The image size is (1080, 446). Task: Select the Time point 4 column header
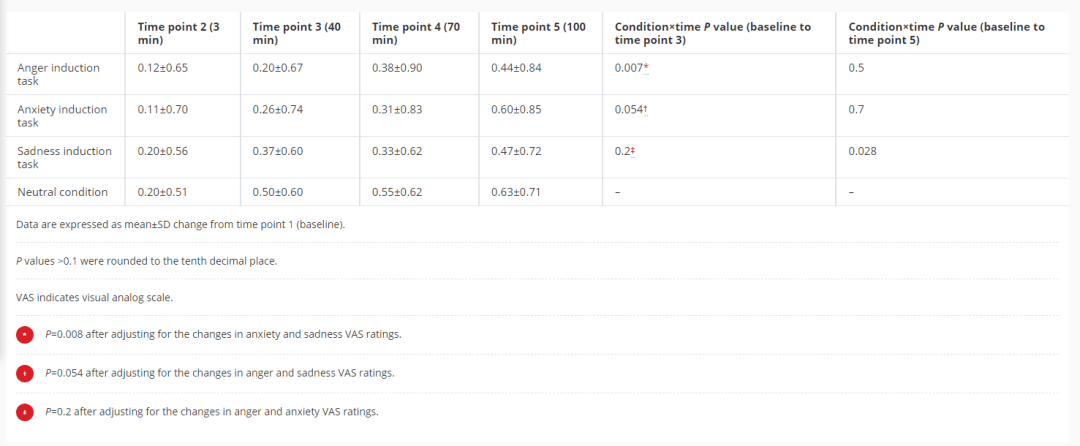415,34
